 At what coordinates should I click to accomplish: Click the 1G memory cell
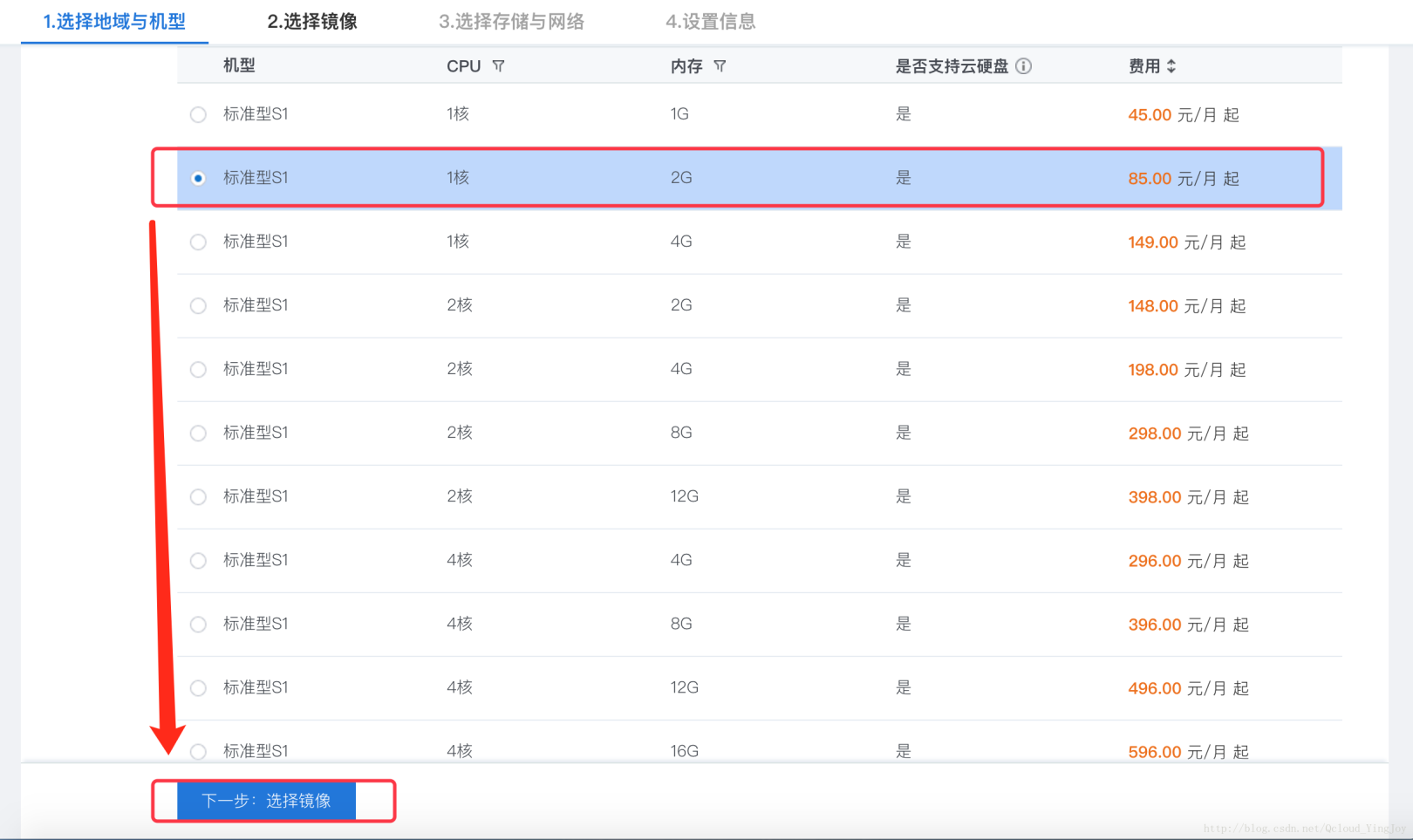point(679,114)
